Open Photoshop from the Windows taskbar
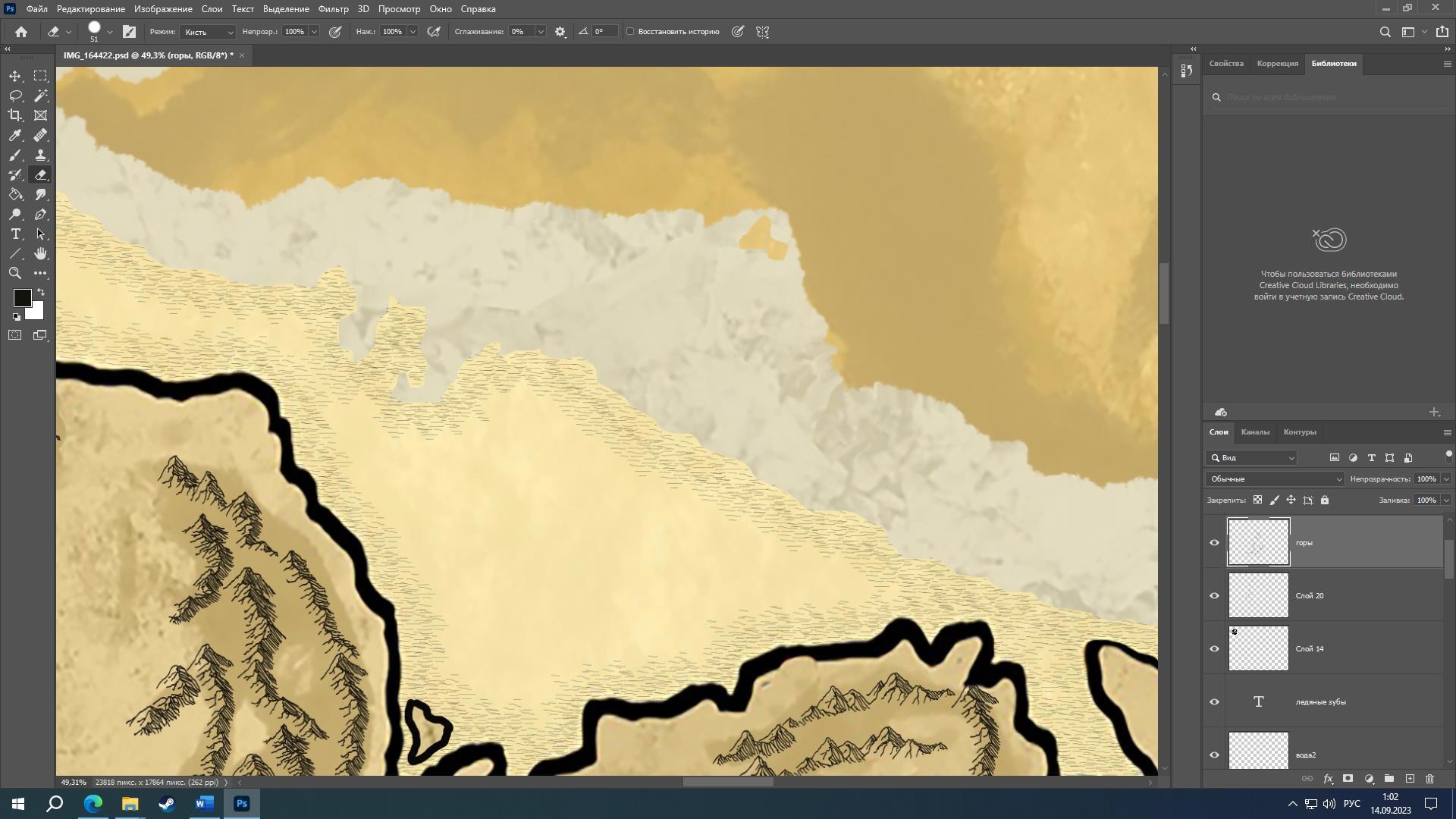The height and width of the screenshot is (819, 1456). pyautogui.click(x=242, y=804)
